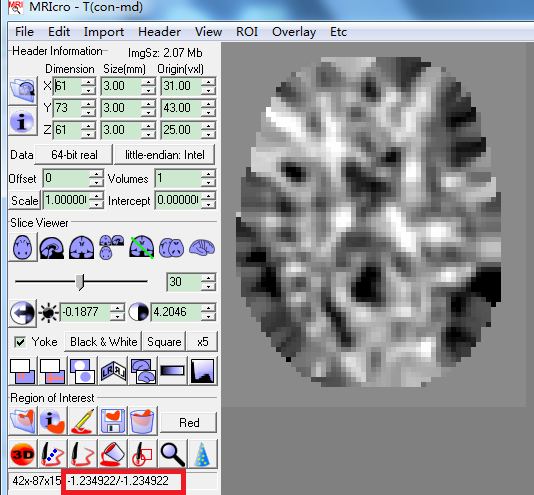Select the axial slice view icon
The width and height of the screenshot is (534, 495).
tap(22, 247)
